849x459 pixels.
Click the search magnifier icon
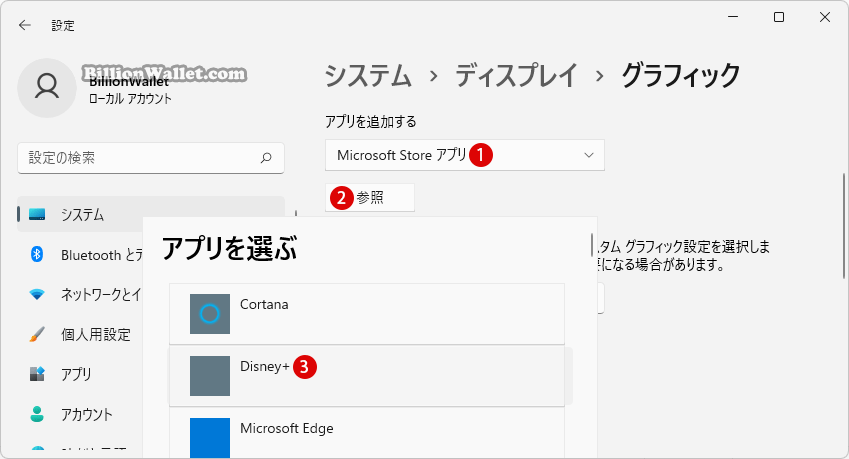coord(266,158)
